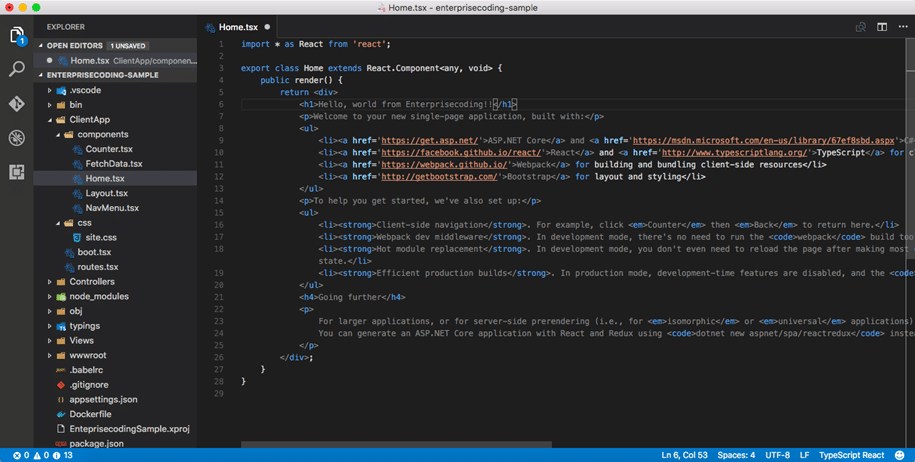This screenshot has height=462, width=915.
Task: Open routes.tsx file
Action: [x=97, y=267]
